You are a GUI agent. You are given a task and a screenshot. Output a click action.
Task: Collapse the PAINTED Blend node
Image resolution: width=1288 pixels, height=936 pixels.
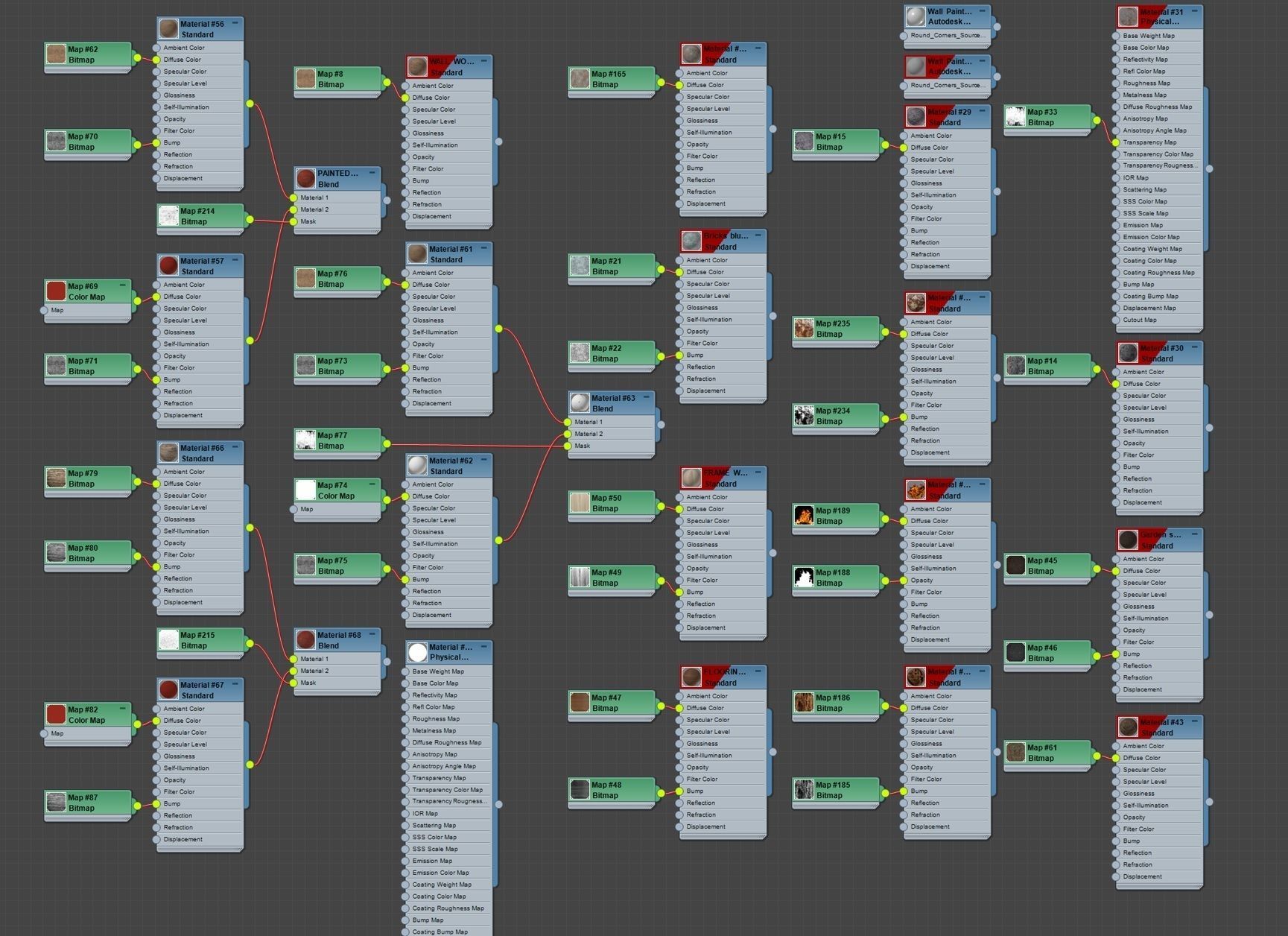372,172
